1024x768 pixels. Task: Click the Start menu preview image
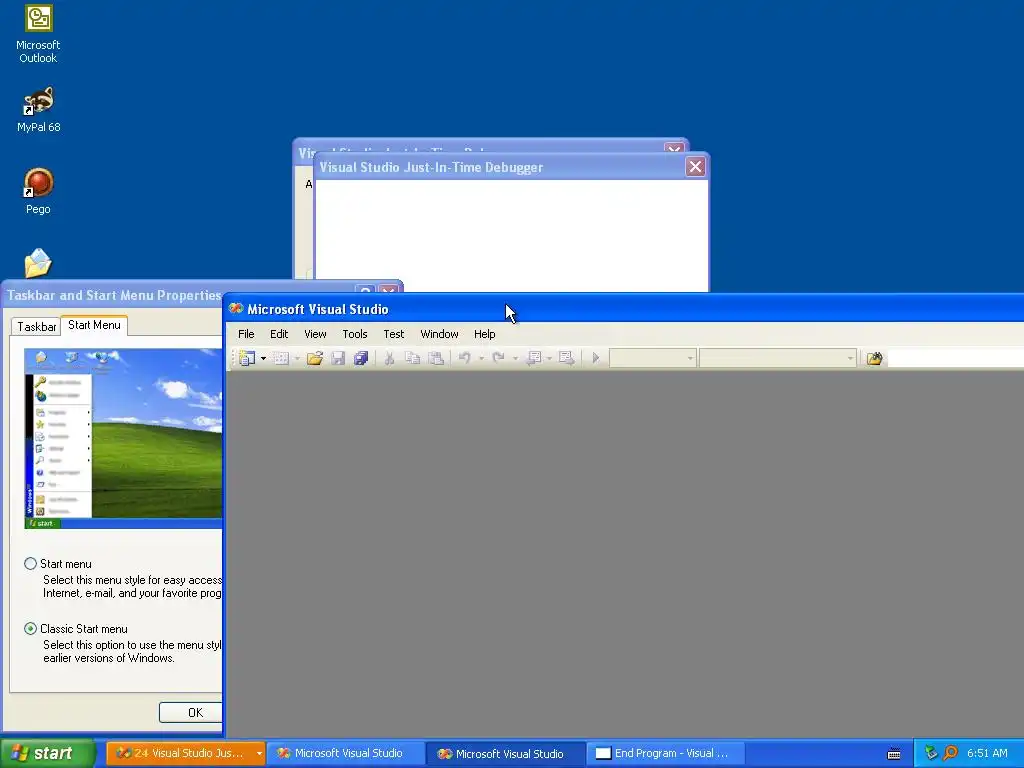point(123,438)
